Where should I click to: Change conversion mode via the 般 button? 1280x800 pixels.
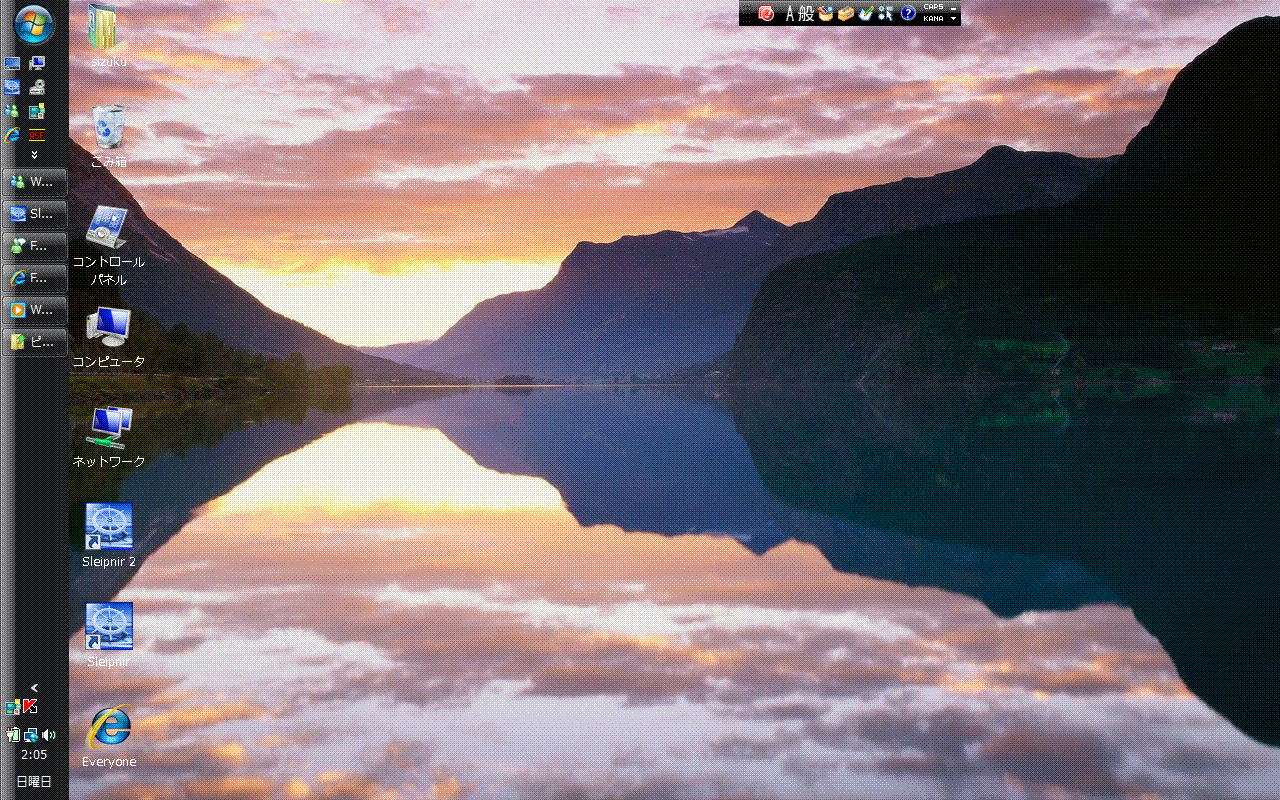coord(806,14)
